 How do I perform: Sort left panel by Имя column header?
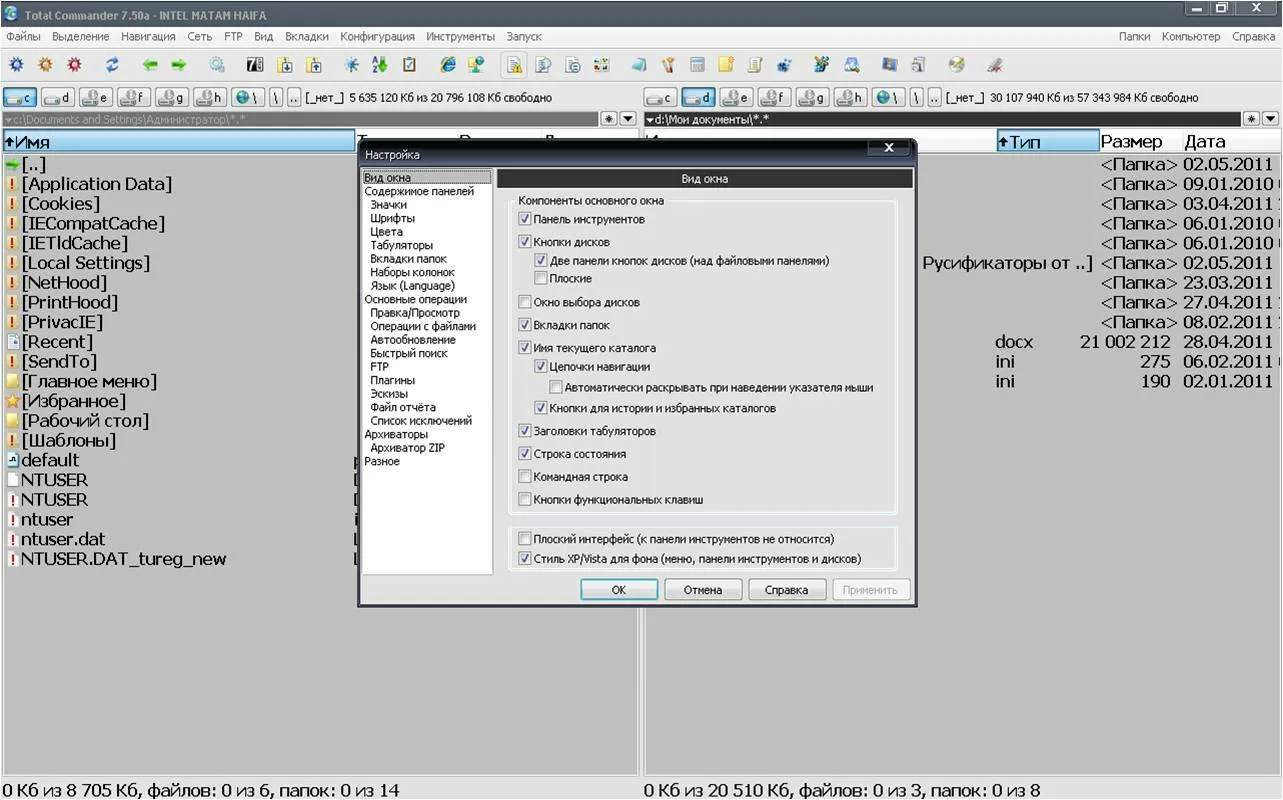coord(179,142)
